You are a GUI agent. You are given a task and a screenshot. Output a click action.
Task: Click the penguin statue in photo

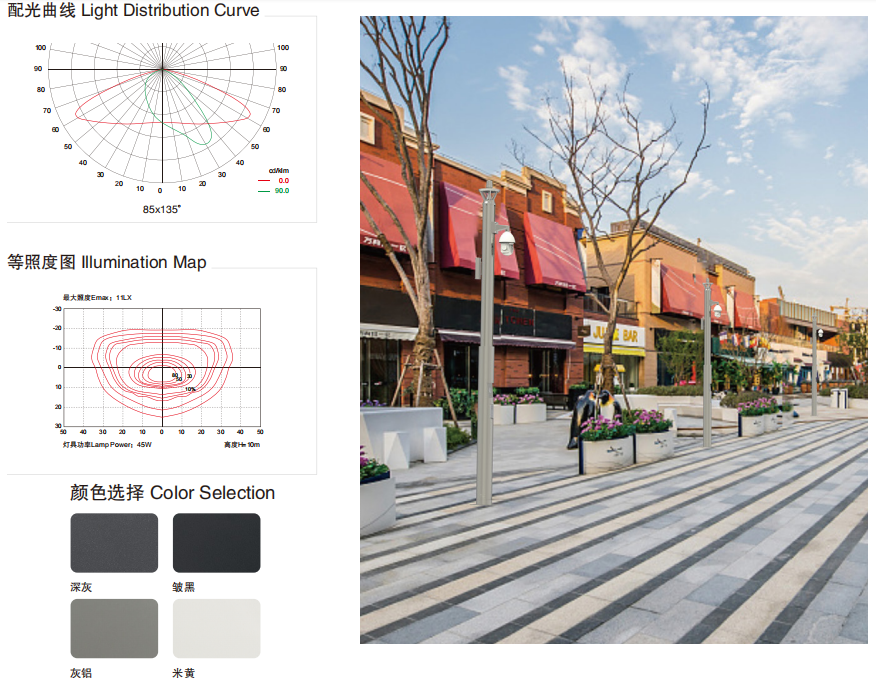(x=590, y=412)
